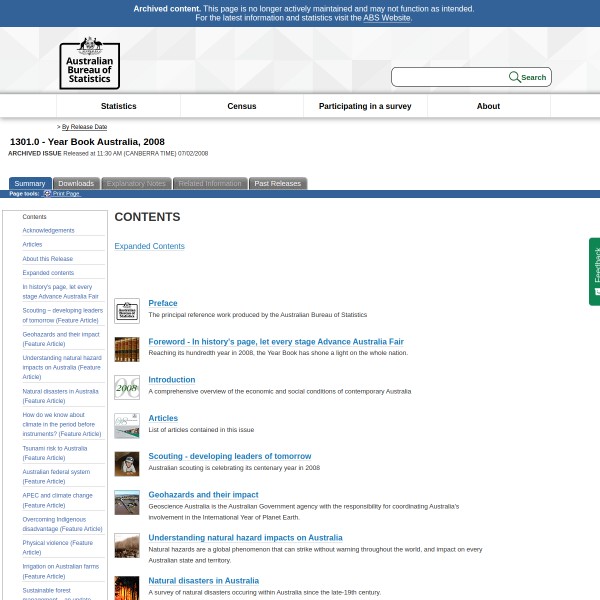
Task: Click the Search button
Action: coord(528,77)
